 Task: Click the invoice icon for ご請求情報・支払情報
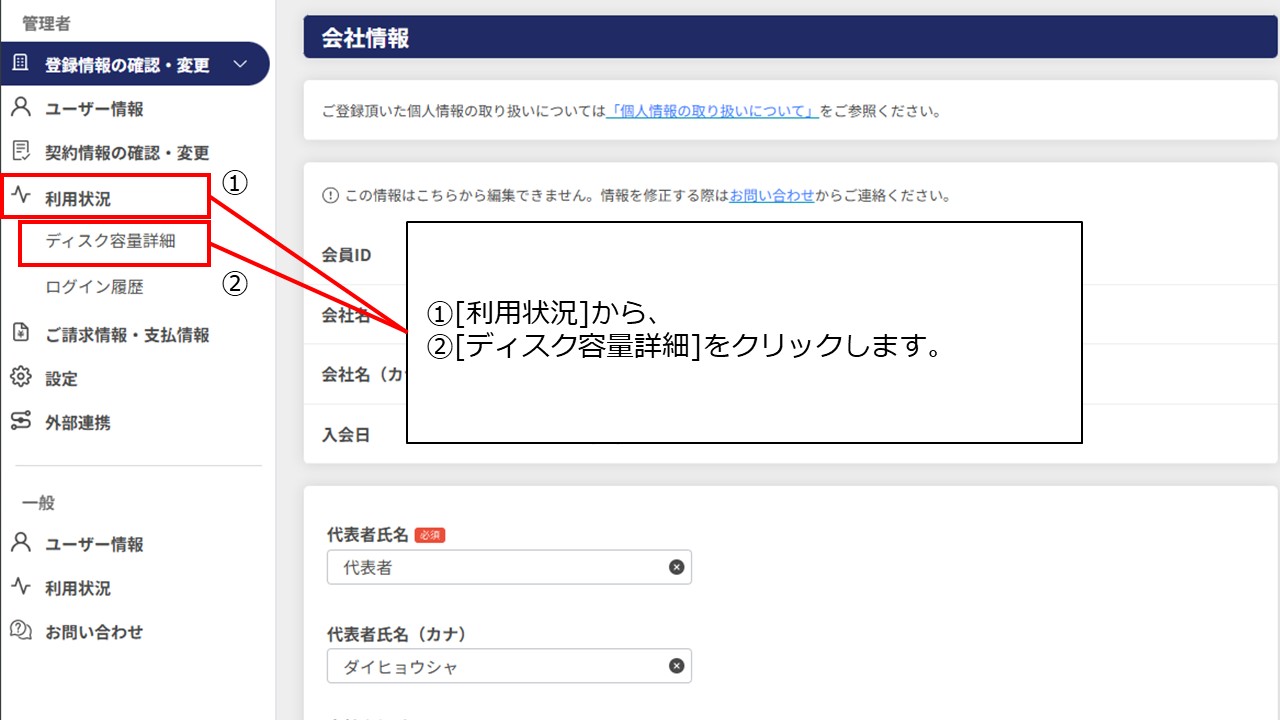[21, 334]
